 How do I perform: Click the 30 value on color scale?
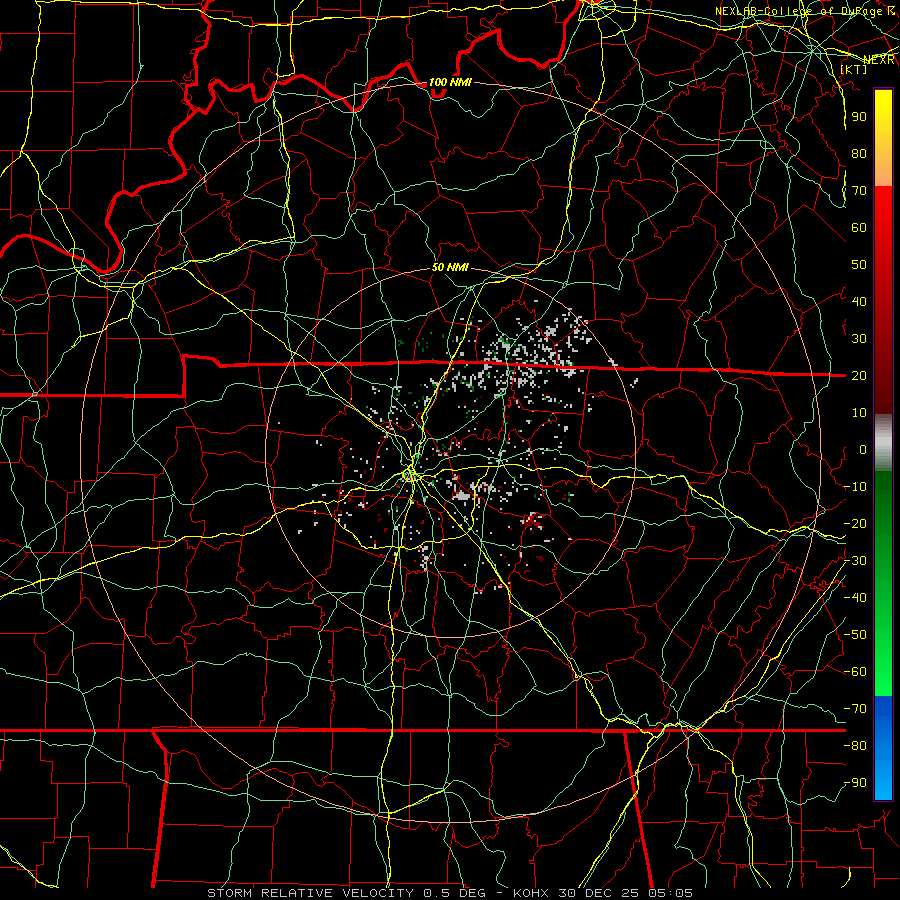859,339
